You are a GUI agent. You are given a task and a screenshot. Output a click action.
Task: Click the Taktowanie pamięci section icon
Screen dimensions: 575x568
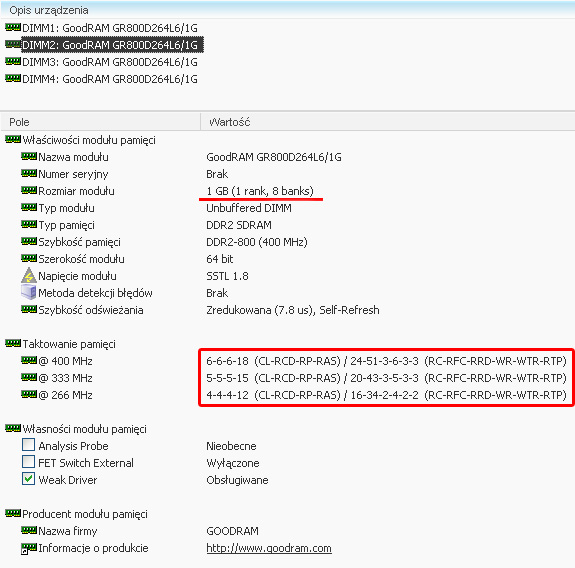pyautogui.click(x=13, y=344)
